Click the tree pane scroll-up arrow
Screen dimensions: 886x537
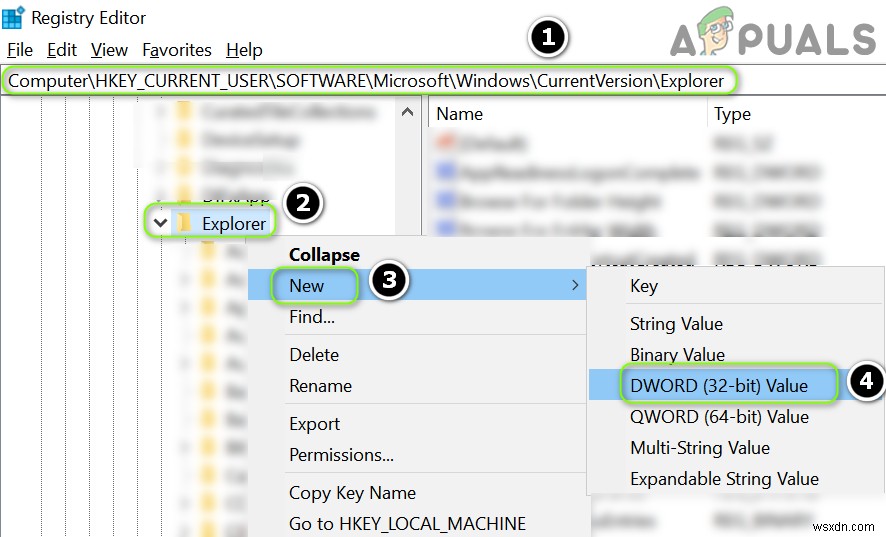(407, 112)
